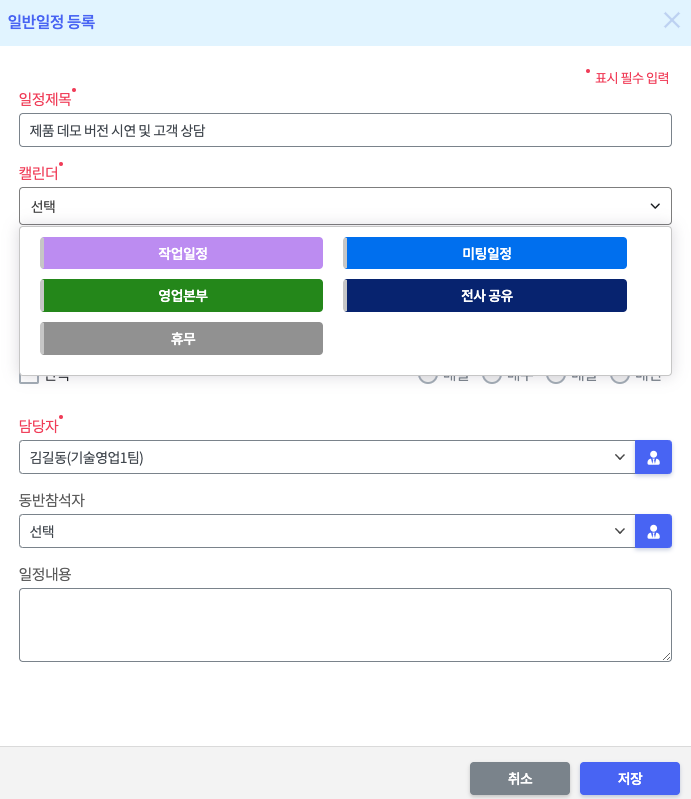The width and height of the screenshot is (691, 799).
Task: Pick the 미팅일정 calendar option
Action: click(486, 253)
